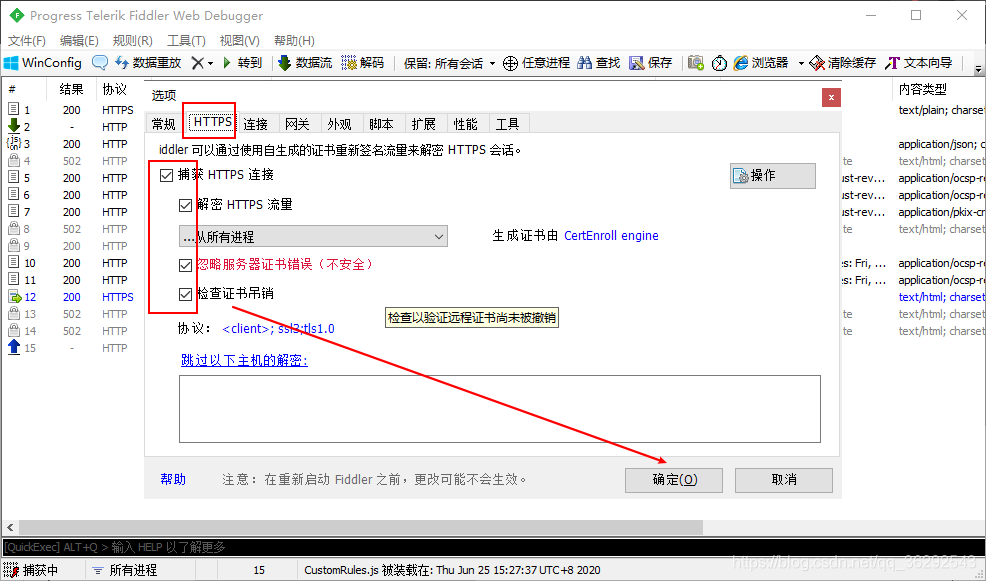Expand the arrow beside the X remove icon

tap(211, 64)
